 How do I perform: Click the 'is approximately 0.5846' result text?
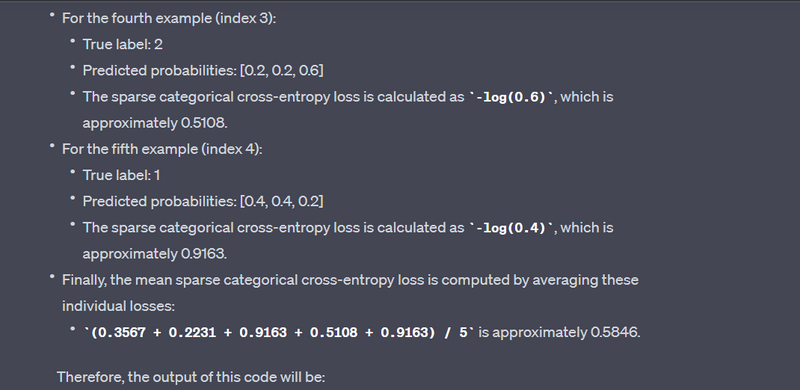point(559,332)
